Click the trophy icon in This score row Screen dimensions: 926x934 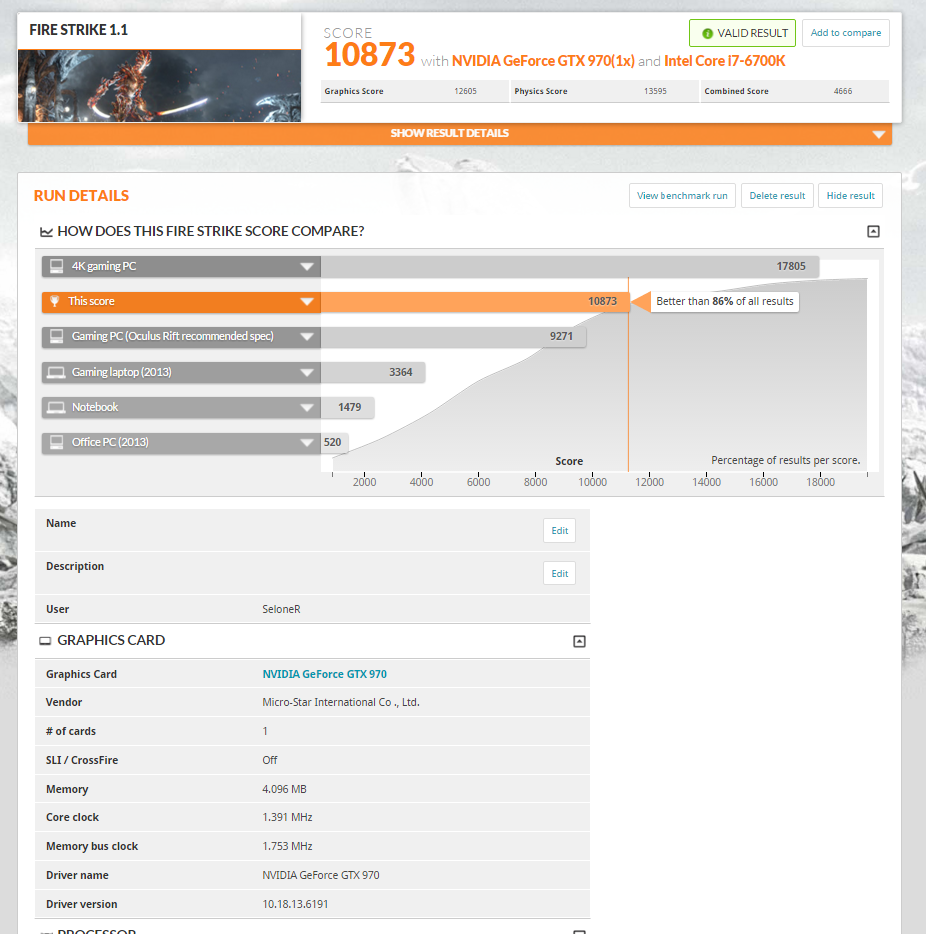pos(54,301)
